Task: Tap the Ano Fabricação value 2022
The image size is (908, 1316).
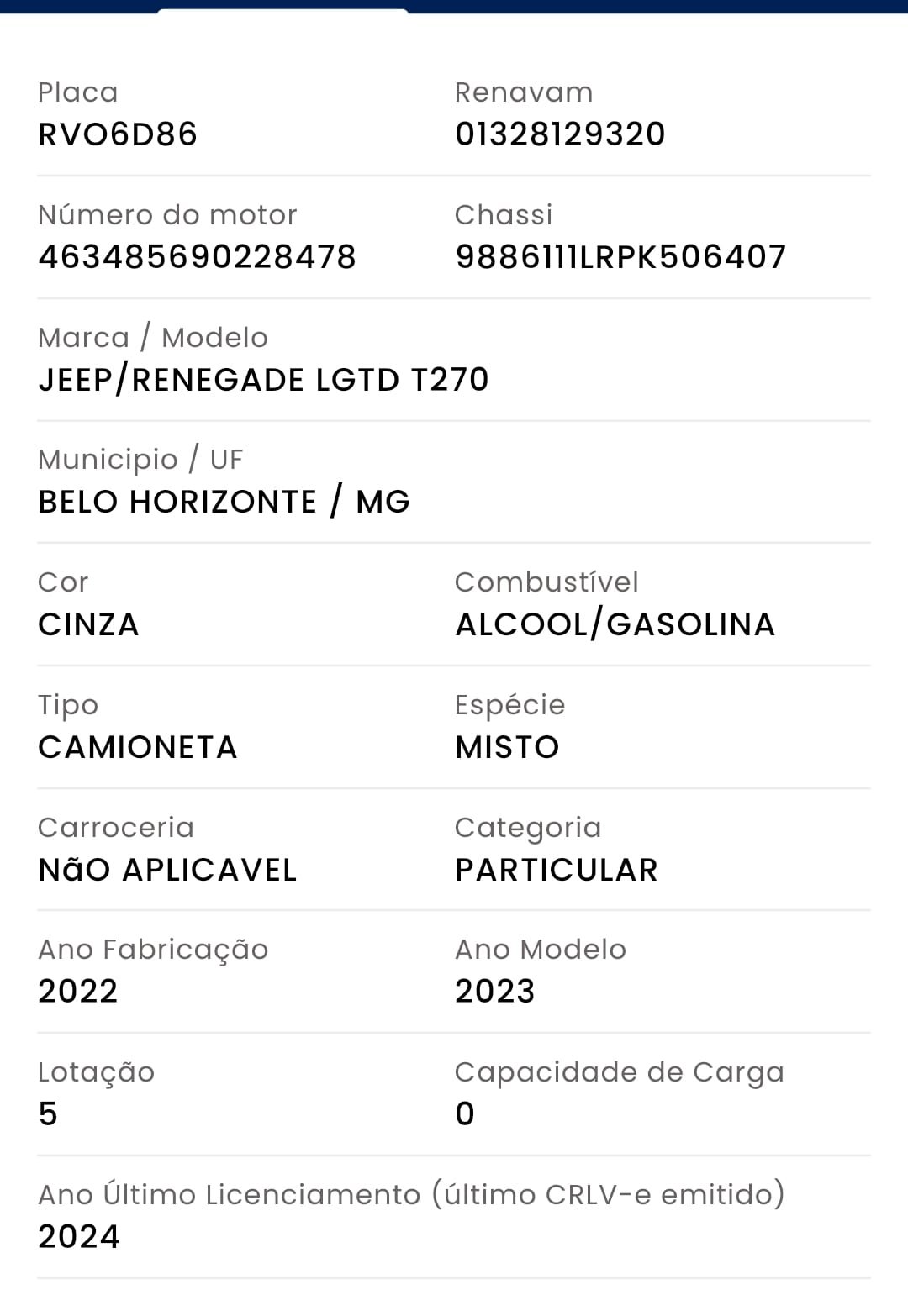Action: coord(78,992)
